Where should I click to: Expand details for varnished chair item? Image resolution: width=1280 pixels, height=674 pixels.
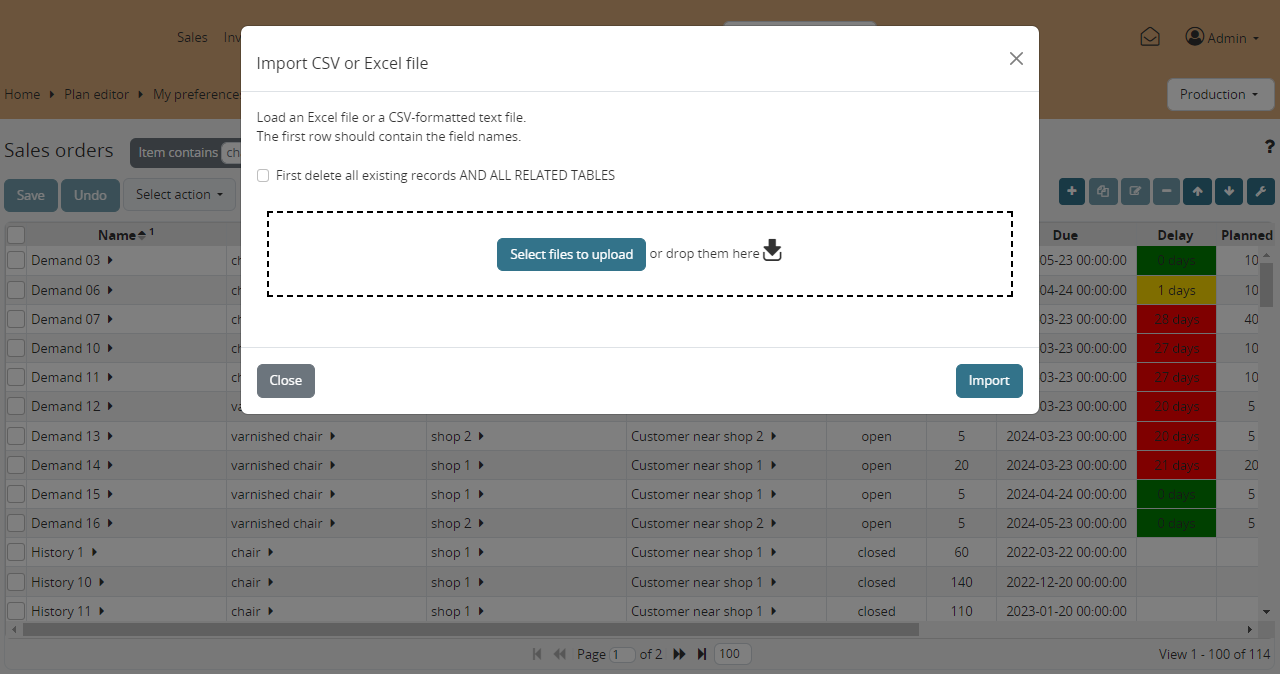[334, 435]
